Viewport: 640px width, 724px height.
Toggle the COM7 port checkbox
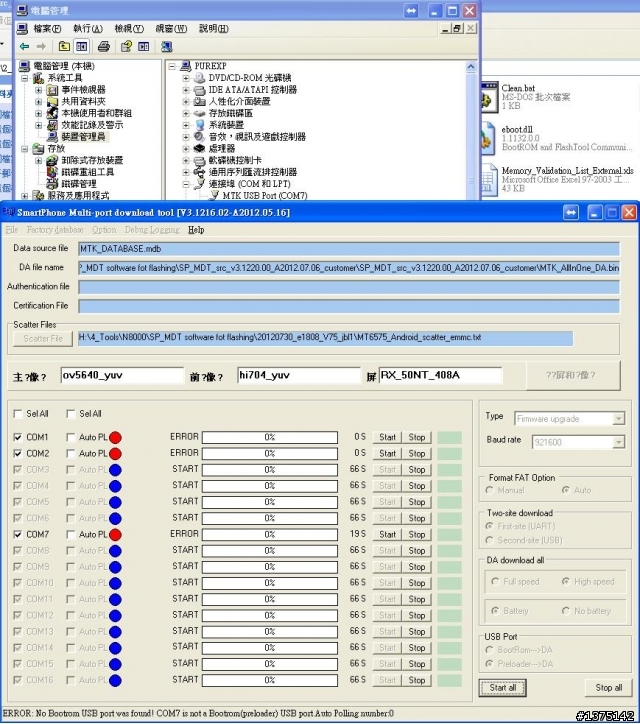(x=18, y=534)
